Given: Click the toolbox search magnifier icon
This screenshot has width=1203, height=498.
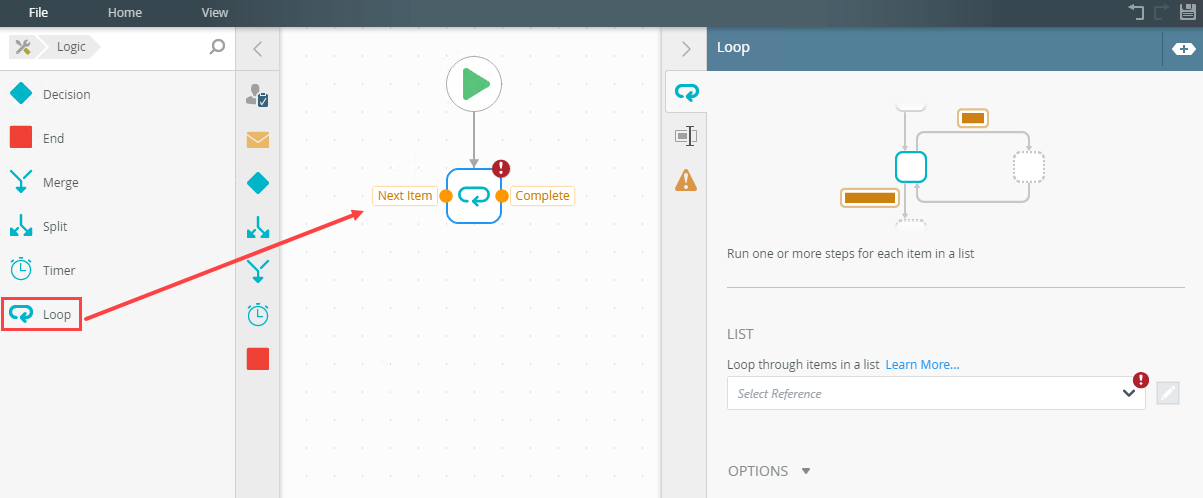Looking at the screenshot, I should point(217,46).
